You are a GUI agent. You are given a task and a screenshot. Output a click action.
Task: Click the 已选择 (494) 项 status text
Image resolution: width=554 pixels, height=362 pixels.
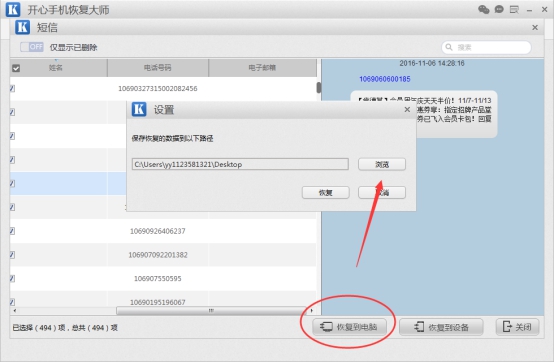[39, 328]
